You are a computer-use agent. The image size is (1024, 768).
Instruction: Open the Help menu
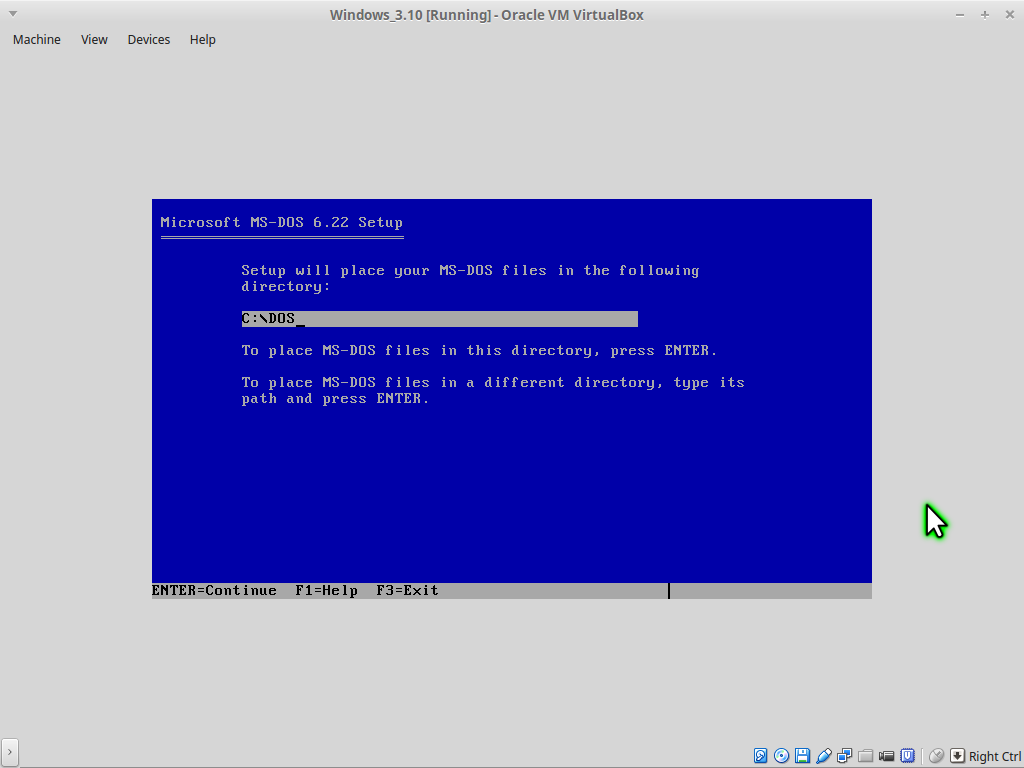tap(202, 40)
